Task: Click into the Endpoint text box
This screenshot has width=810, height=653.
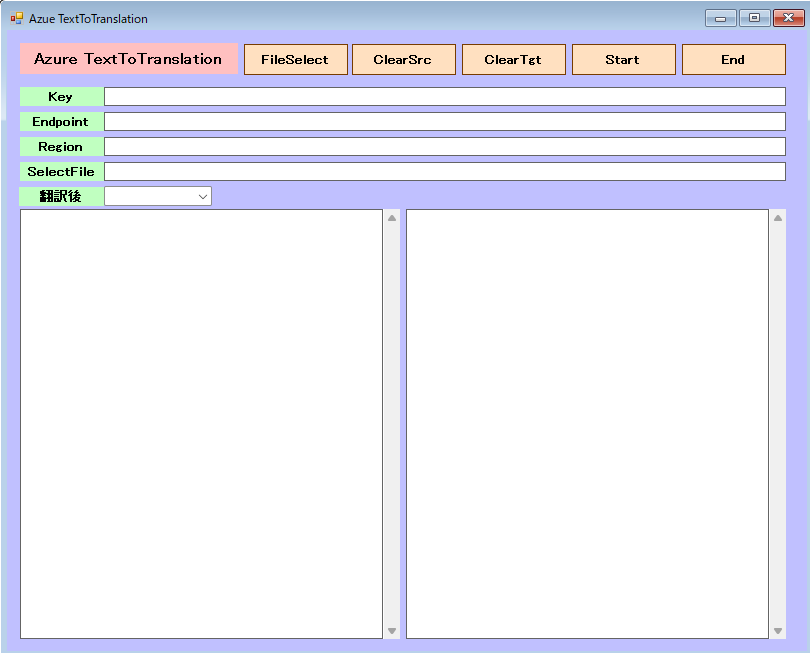Action: pyautogui.click(x=444, y=121)
